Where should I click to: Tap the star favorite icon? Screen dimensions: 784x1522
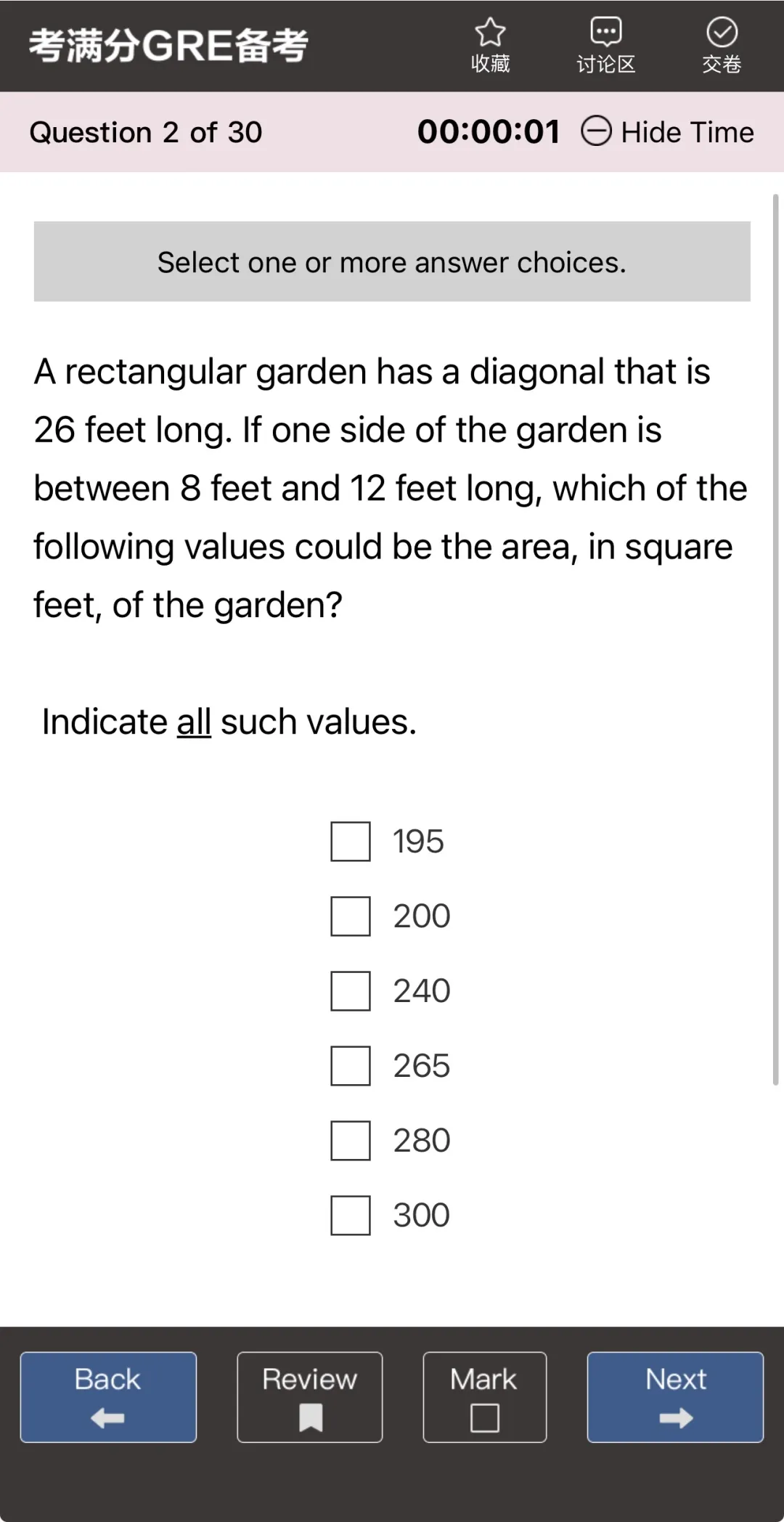point(490,33)
